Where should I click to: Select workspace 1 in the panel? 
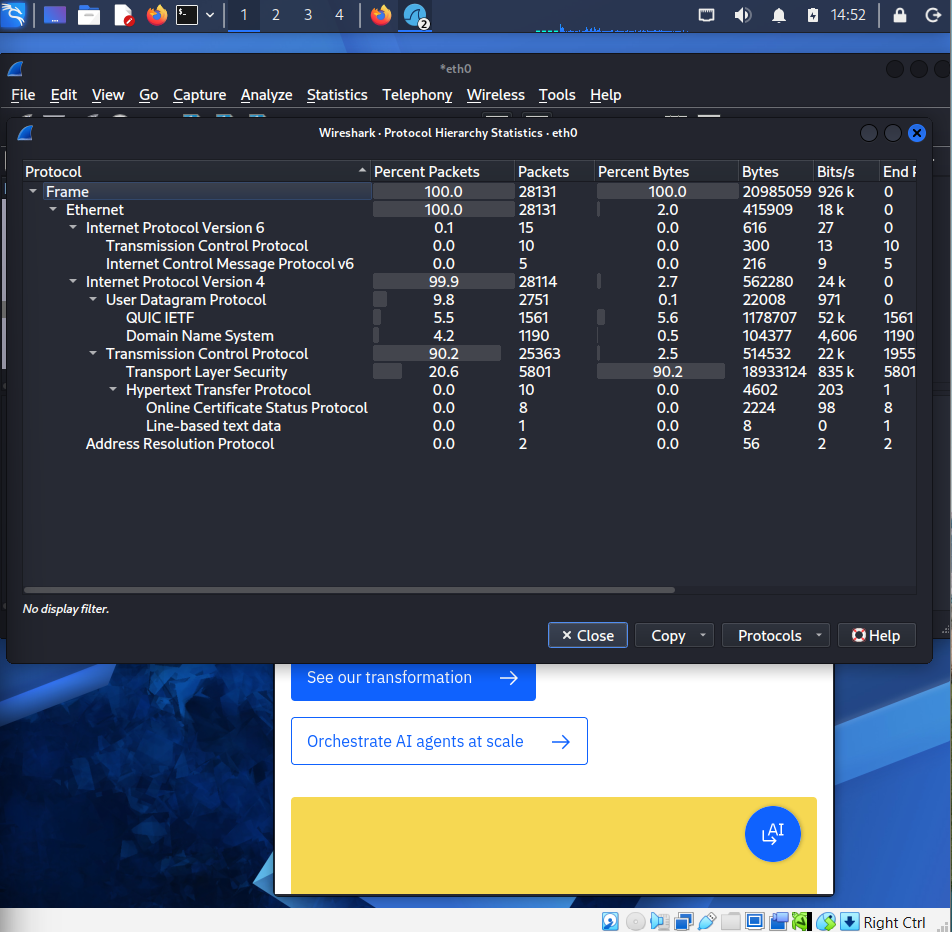(x=244, y=15)
